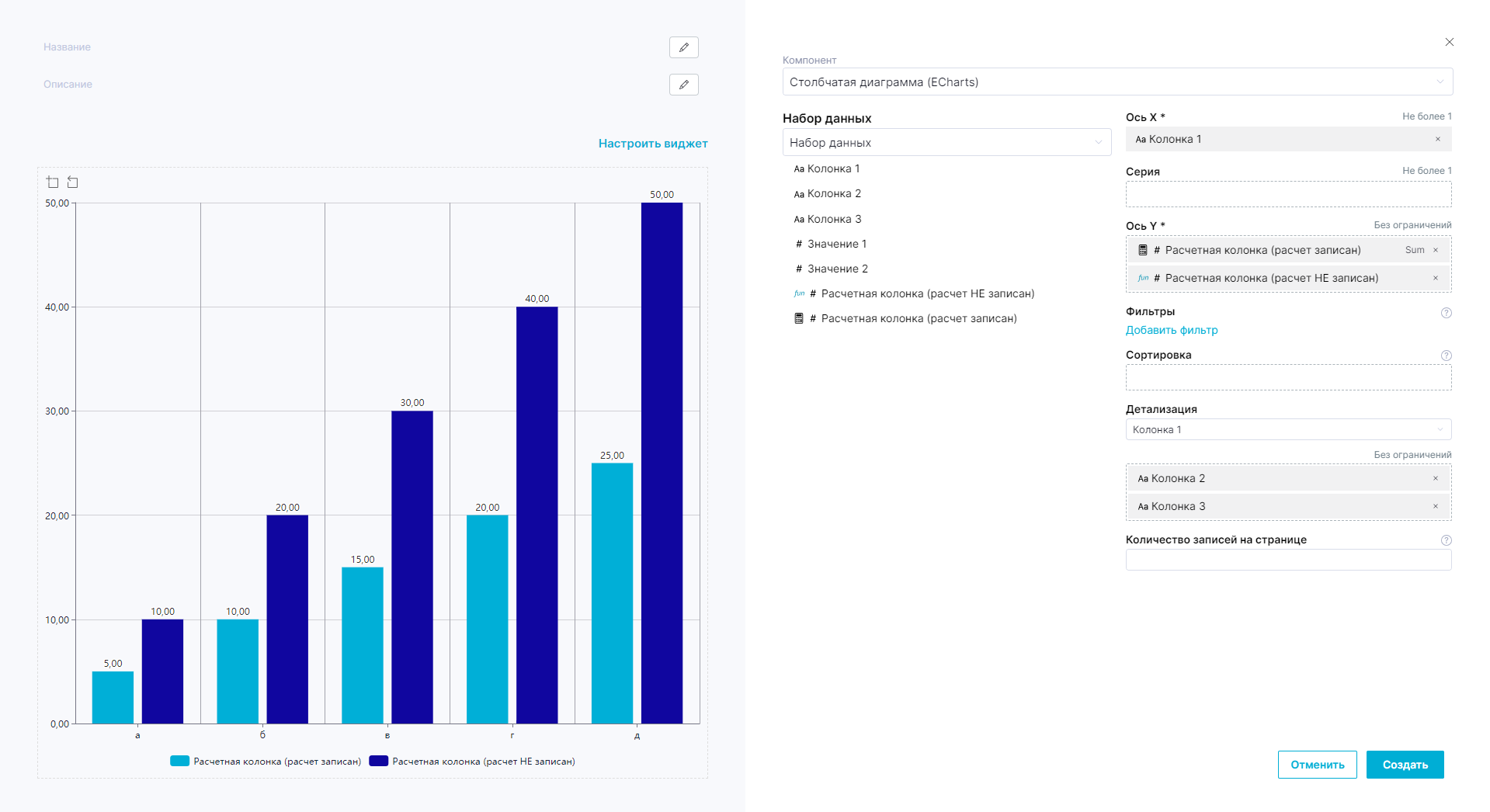This screenshot has width=1490, height=812.
Task: Remove the 'расчет НЕ записан' column from Ось Y
Action: pyautogui.click(x=1435, y=279)
